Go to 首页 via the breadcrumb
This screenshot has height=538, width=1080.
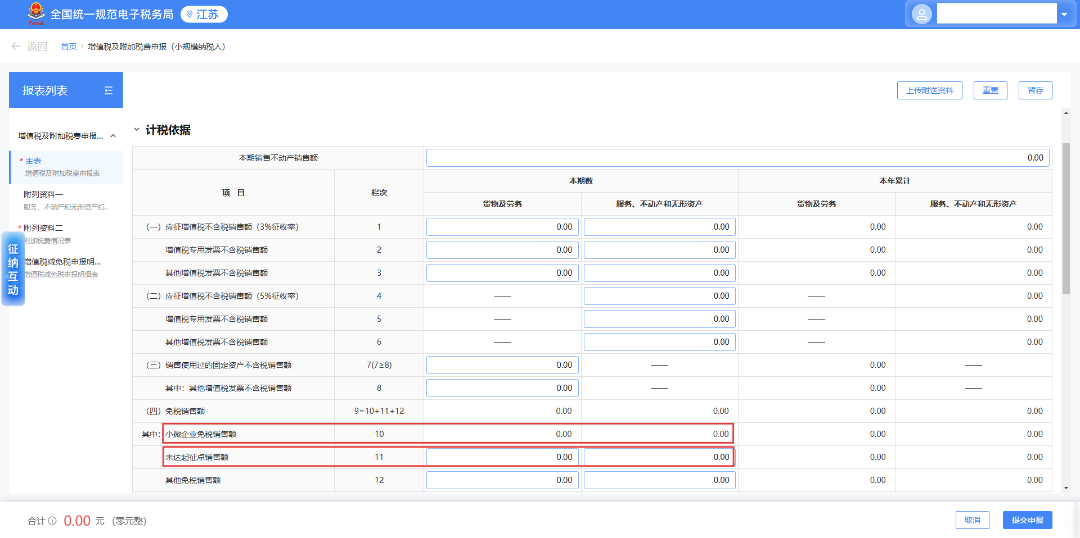coord(68,46)
